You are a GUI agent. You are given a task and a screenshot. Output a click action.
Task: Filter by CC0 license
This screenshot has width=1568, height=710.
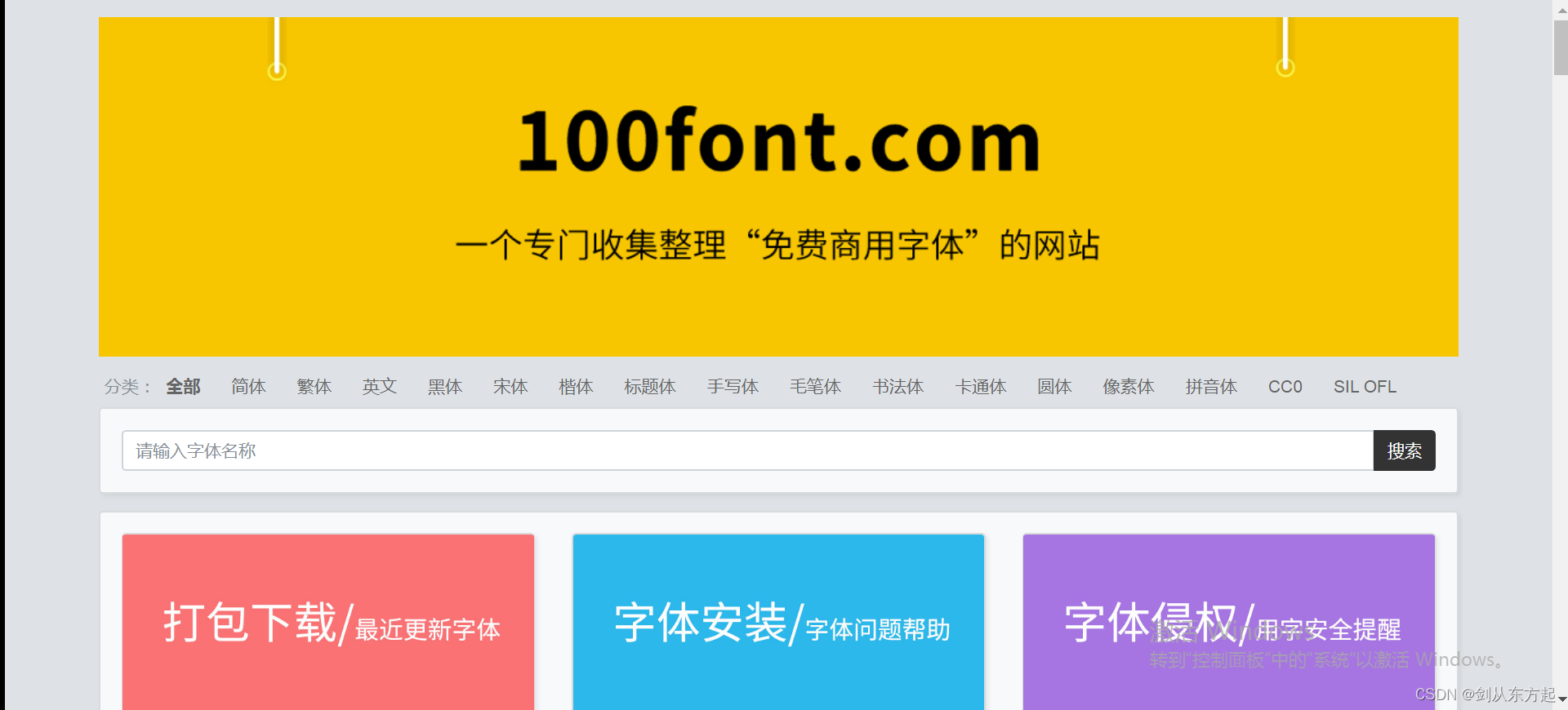pyautogui.click(x=1285, y=387)
